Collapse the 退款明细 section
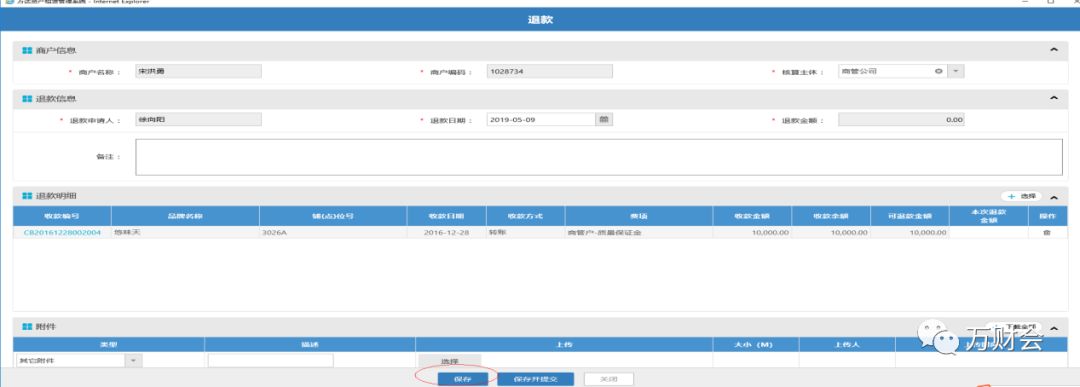The width and height of the screenshot is (1080, 387). (1054, 197)
